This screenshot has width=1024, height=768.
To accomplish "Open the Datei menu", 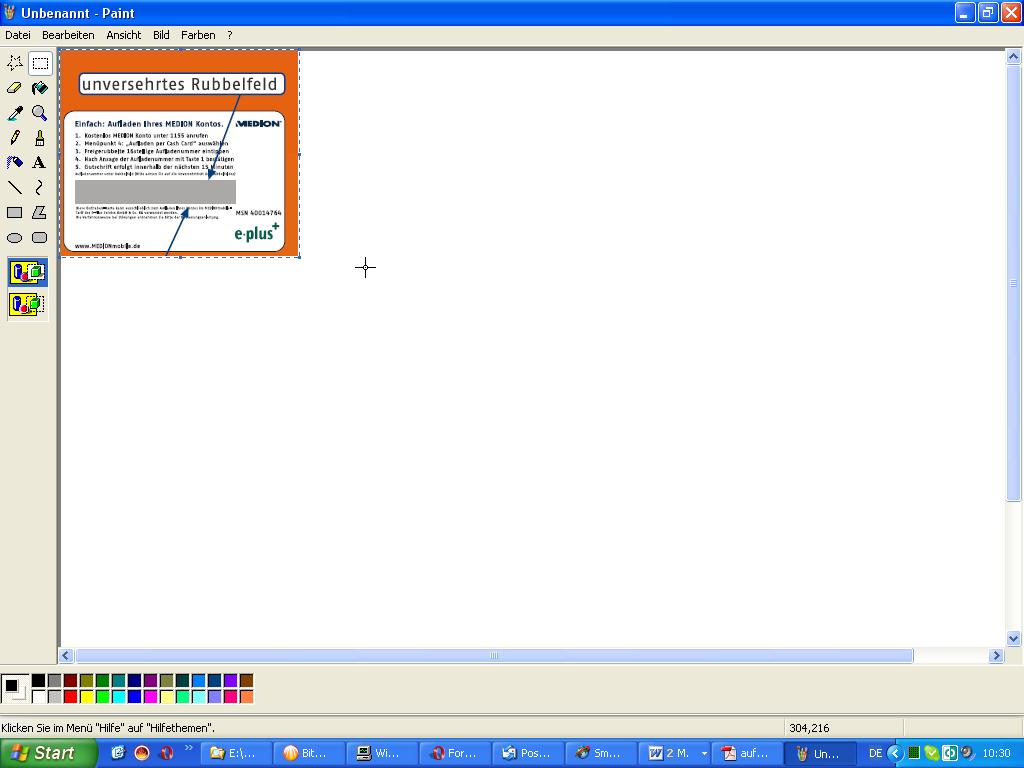I will point(18,35).
